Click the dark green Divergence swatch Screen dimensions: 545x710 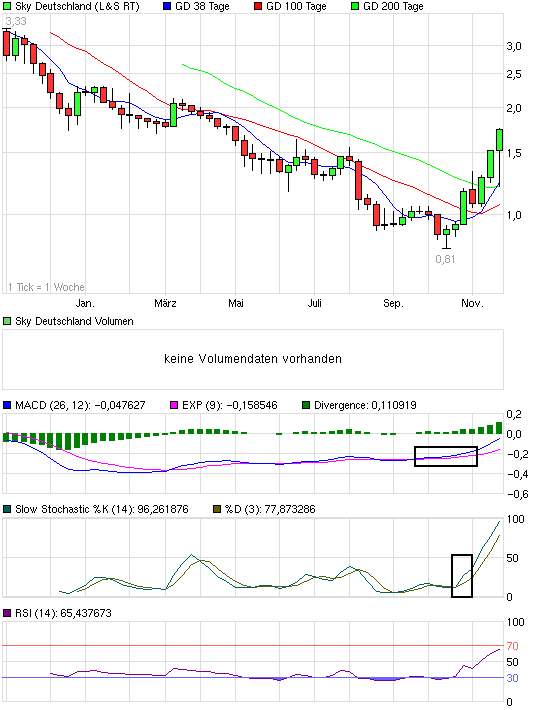tap(306, 405)
